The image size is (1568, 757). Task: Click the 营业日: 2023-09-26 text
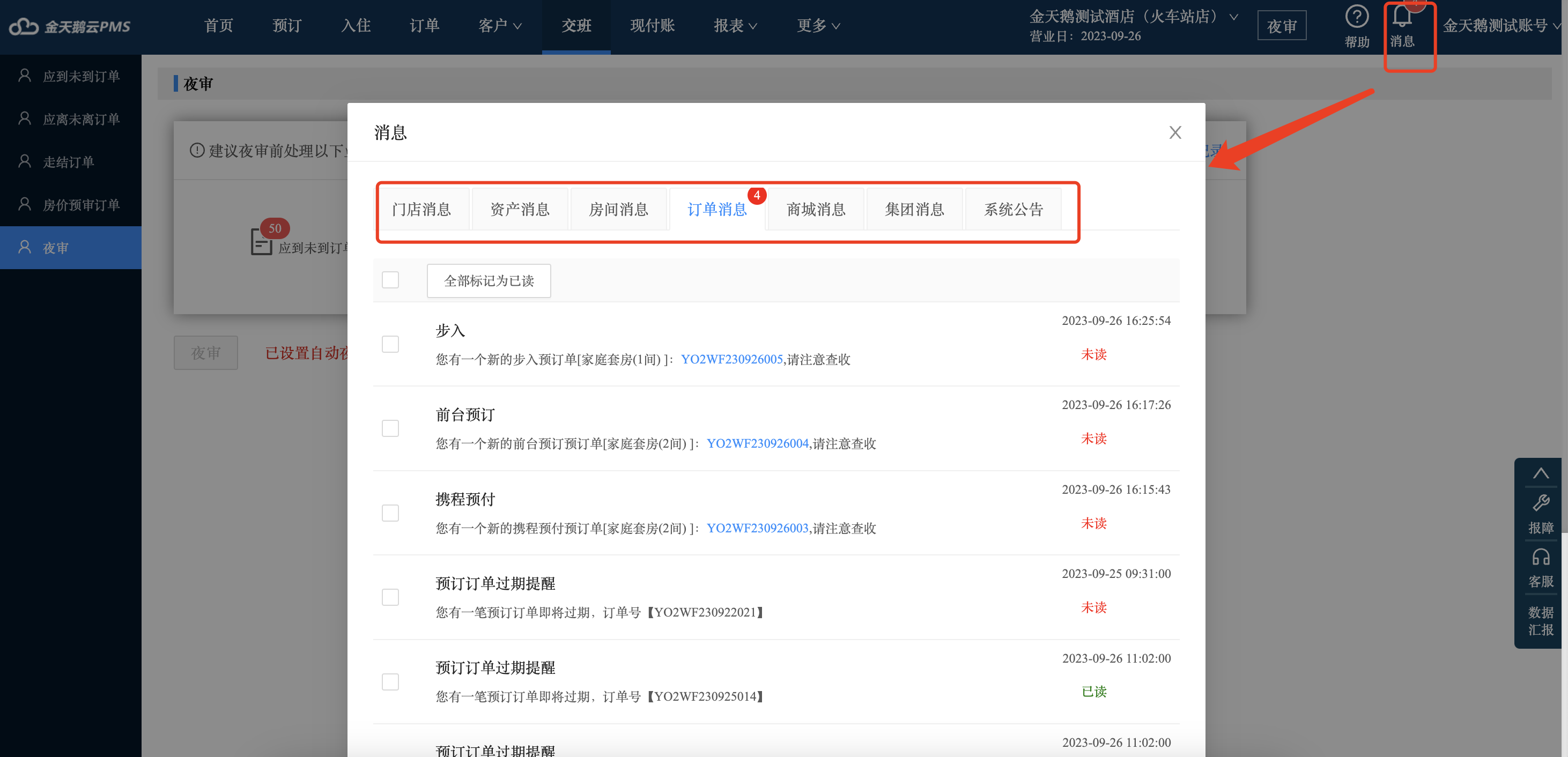coord(1085,36)
